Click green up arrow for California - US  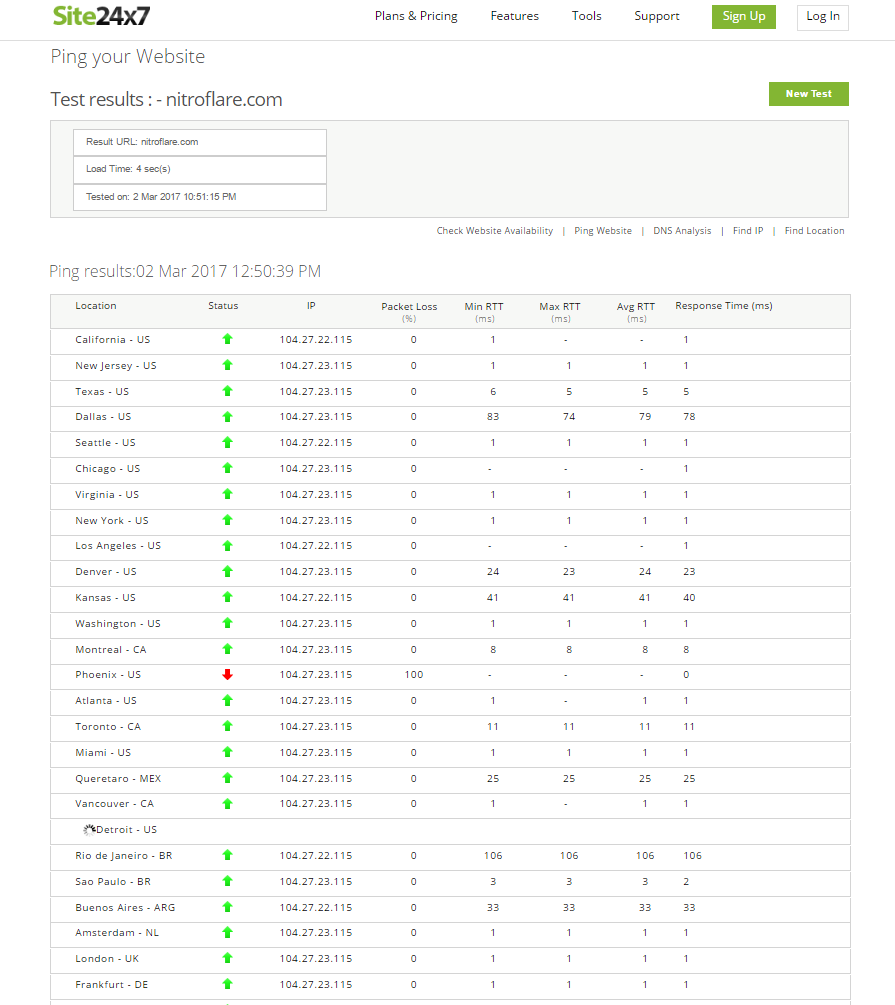pyautogui.click(x=227, y=339)
